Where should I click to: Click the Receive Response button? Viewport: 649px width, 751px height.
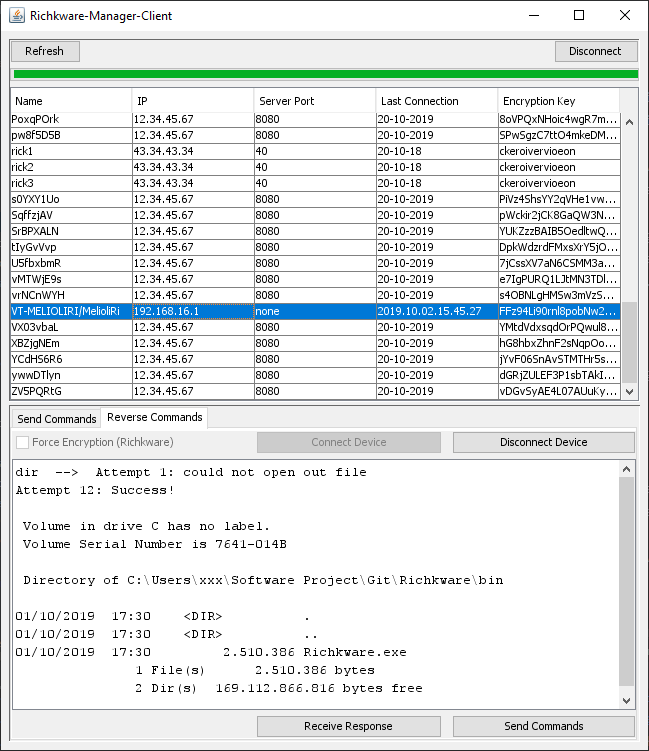pos(349,726)
